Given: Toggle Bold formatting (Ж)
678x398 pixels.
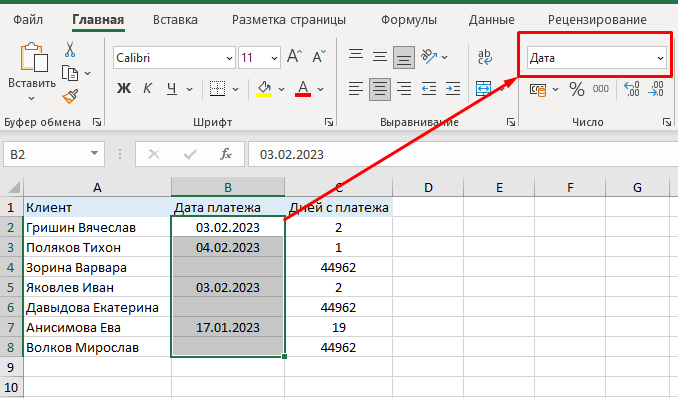Looking at the screenshot, I should (124, 89).
